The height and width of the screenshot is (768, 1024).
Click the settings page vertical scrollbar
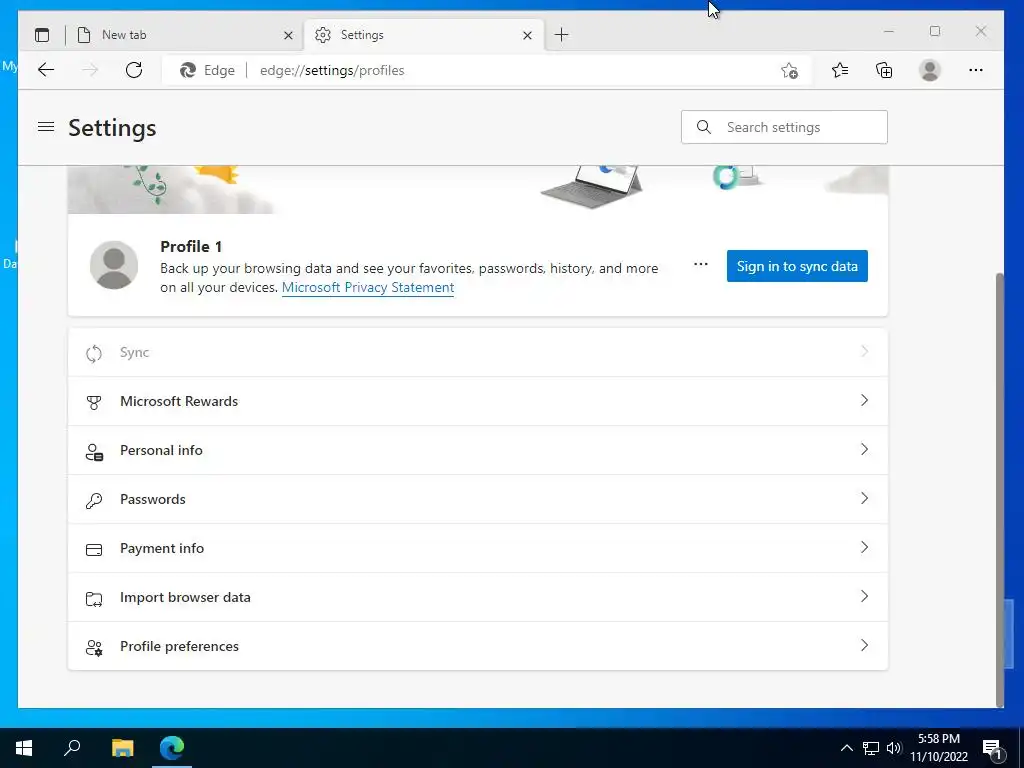pyautogui.click(x=999, y=488)
